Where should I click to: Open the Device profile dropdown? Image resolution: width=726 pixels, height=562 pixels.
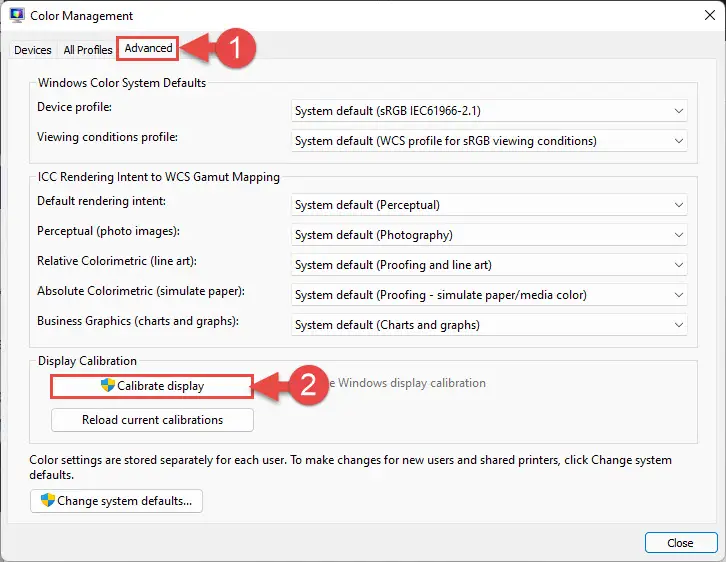[489, 111]
